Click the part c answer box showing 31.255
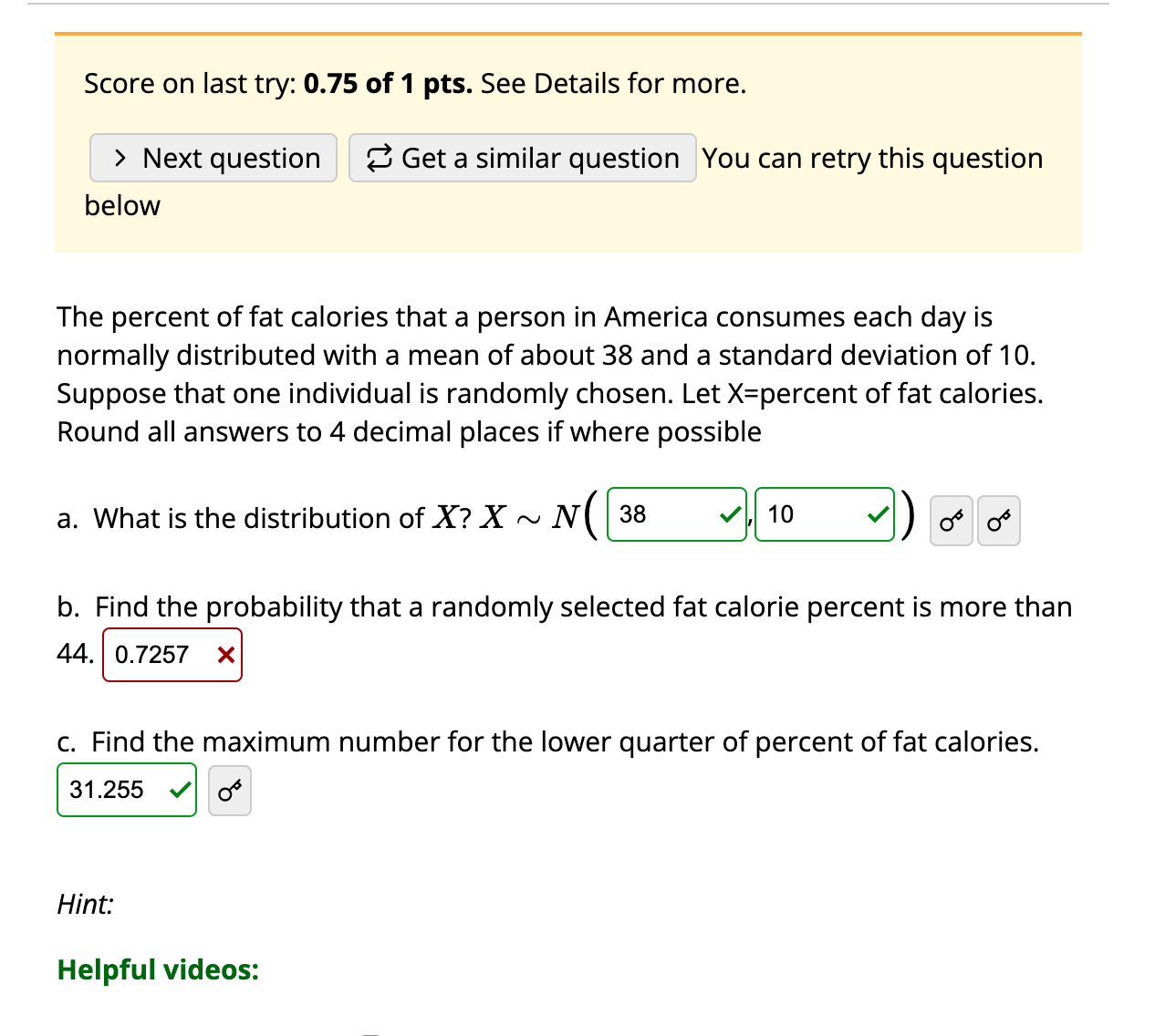1155x1036 pixels. 119,789
